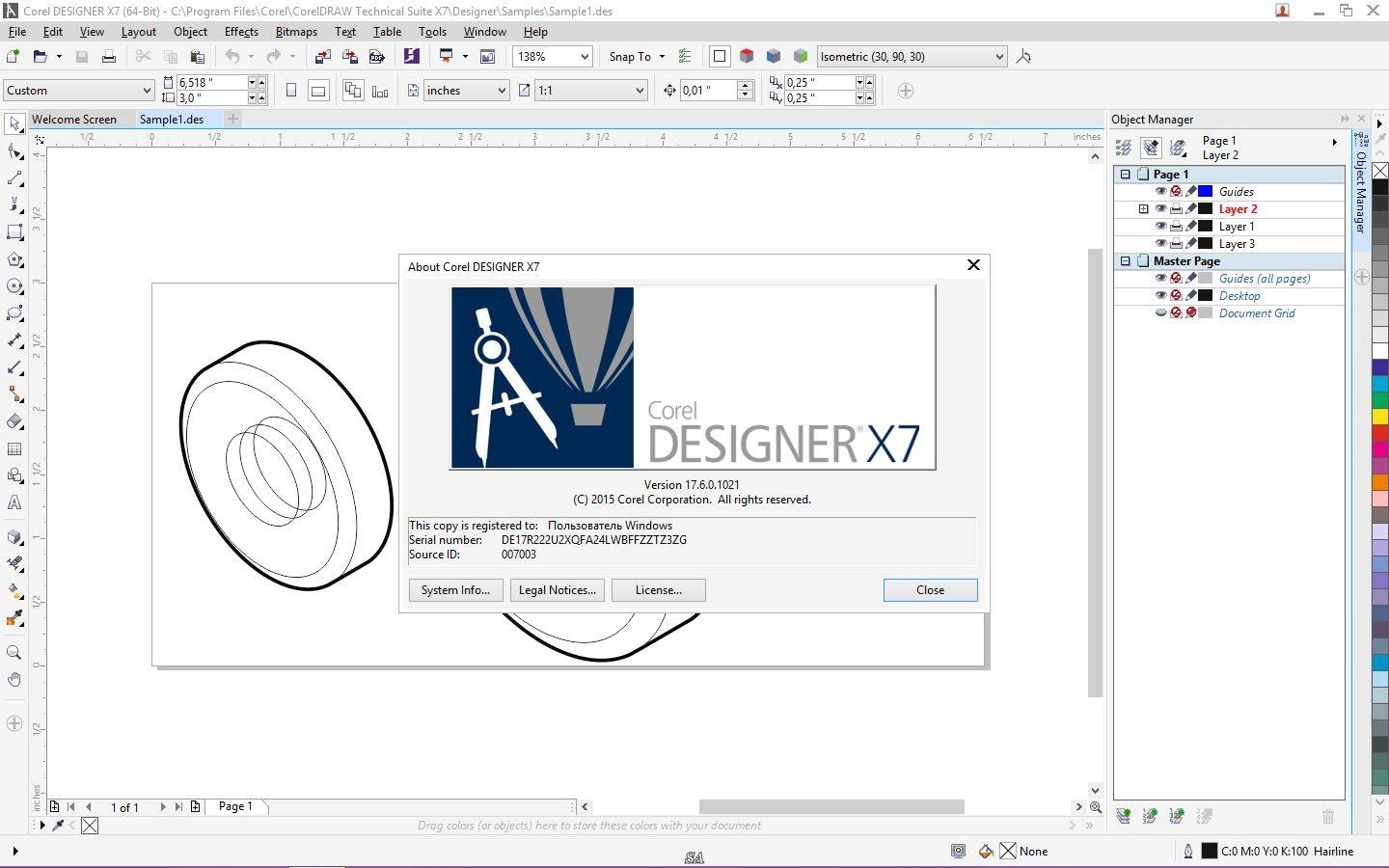Click the Open folder icon

pyautogui.click(x=41, y=57)
